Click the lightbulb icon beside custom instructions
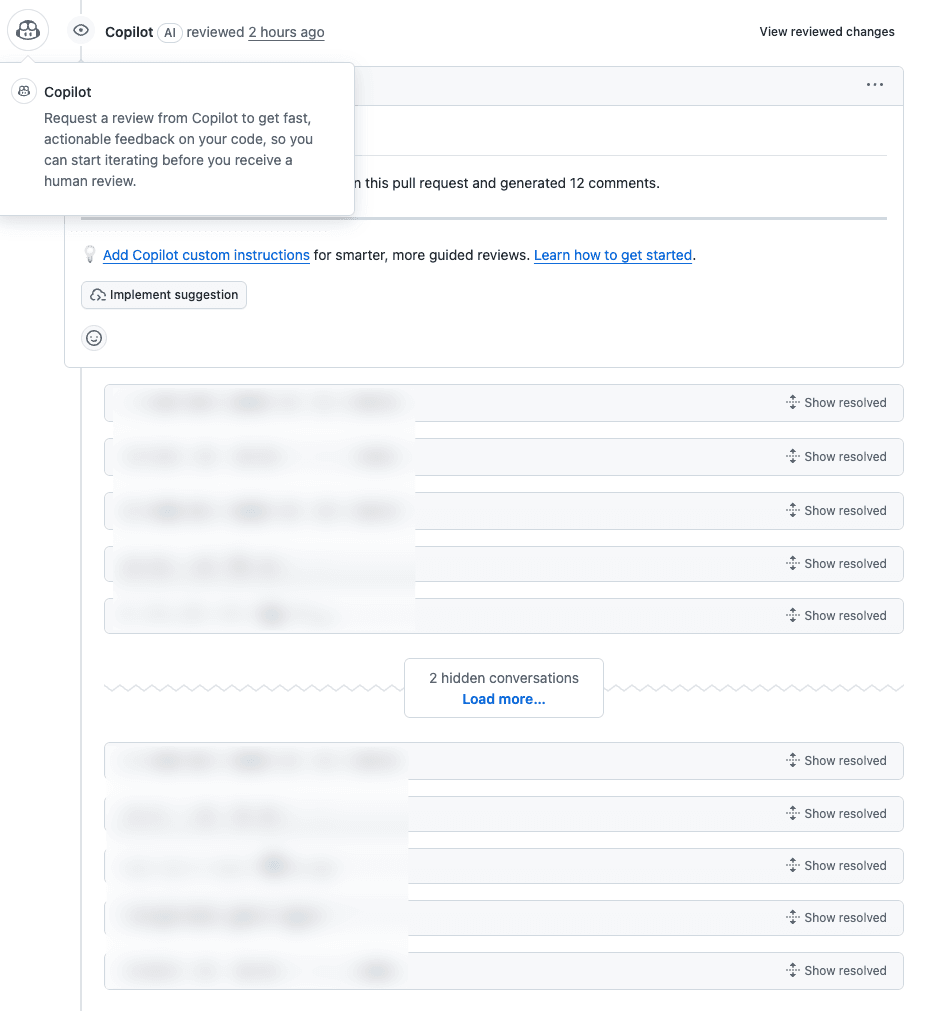This screenshot has height=1011, width=926. pyautogui.click(x=89, y=254)
